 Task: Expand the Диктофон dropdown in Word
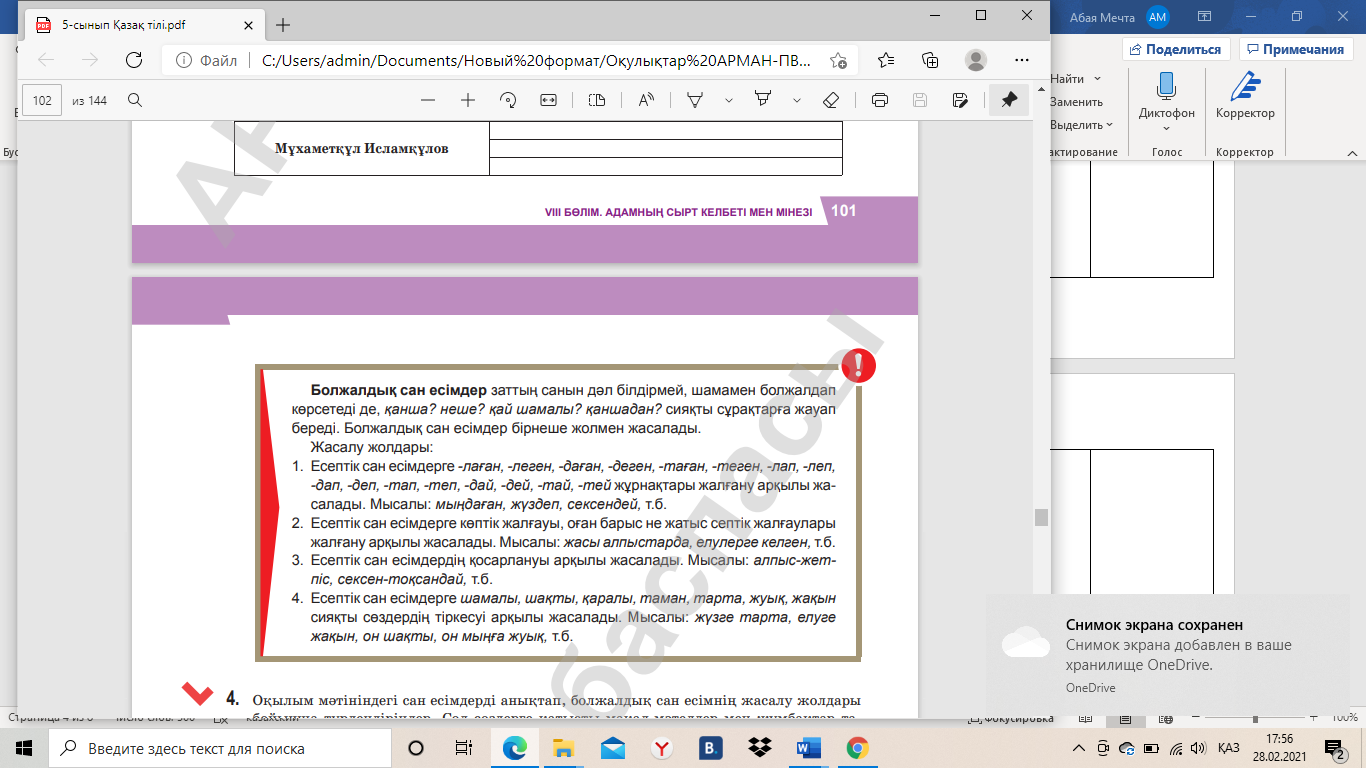[1166, 128]
